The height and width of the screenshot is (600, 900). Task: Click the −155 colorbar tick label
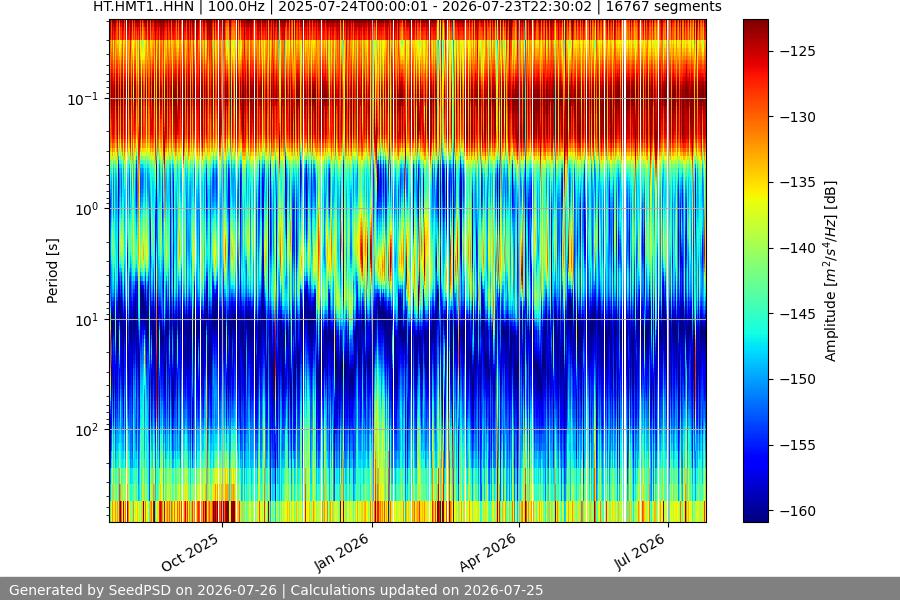[798, 445]
